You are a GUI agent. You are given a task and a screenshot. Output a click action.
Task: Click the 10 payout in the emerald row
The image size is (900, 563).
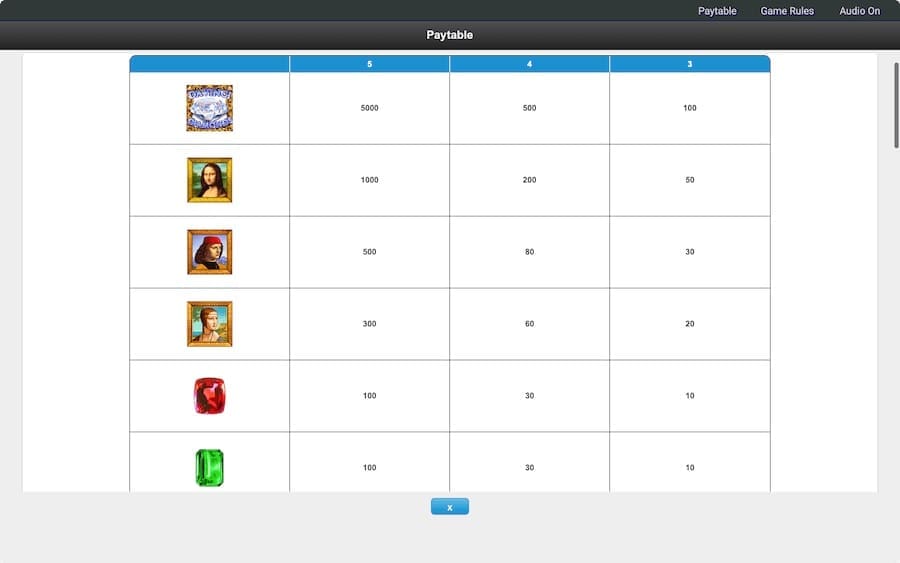click(690, 468)
